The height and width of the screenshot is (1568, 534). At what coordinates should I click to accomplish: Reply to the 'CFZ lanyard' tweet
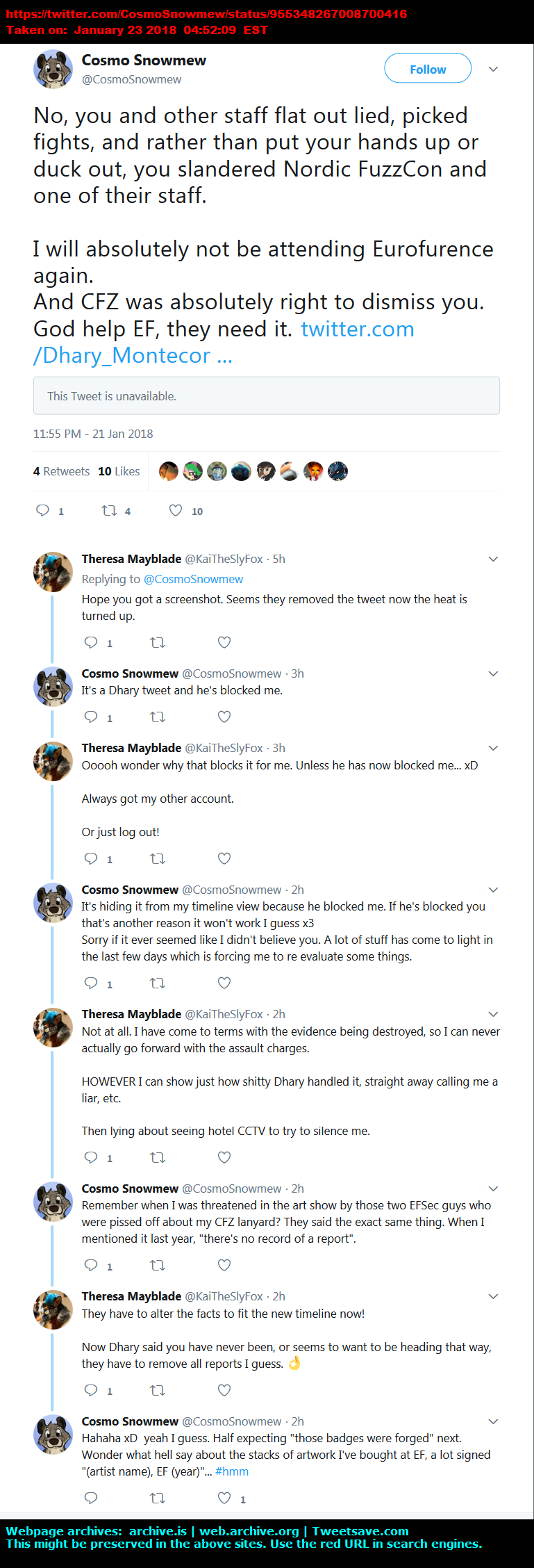coord(91,1265)
